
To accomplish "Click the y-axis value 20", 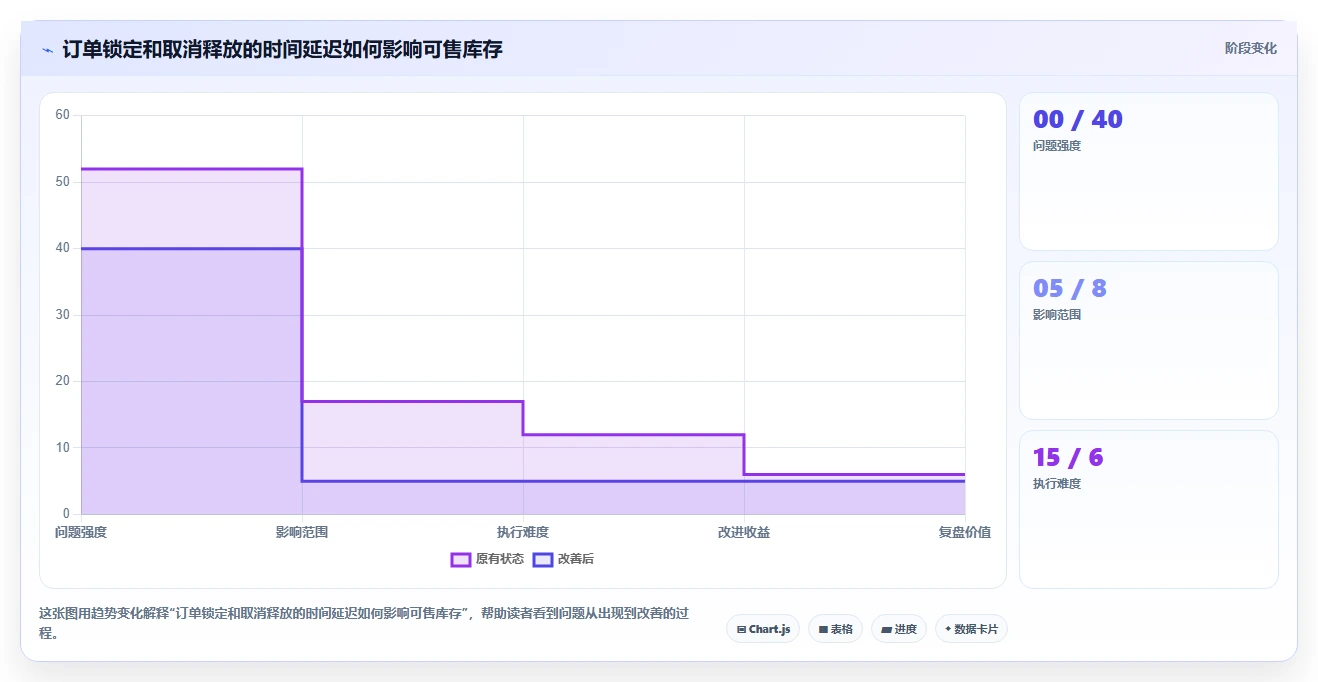I will tap(63, 381).
